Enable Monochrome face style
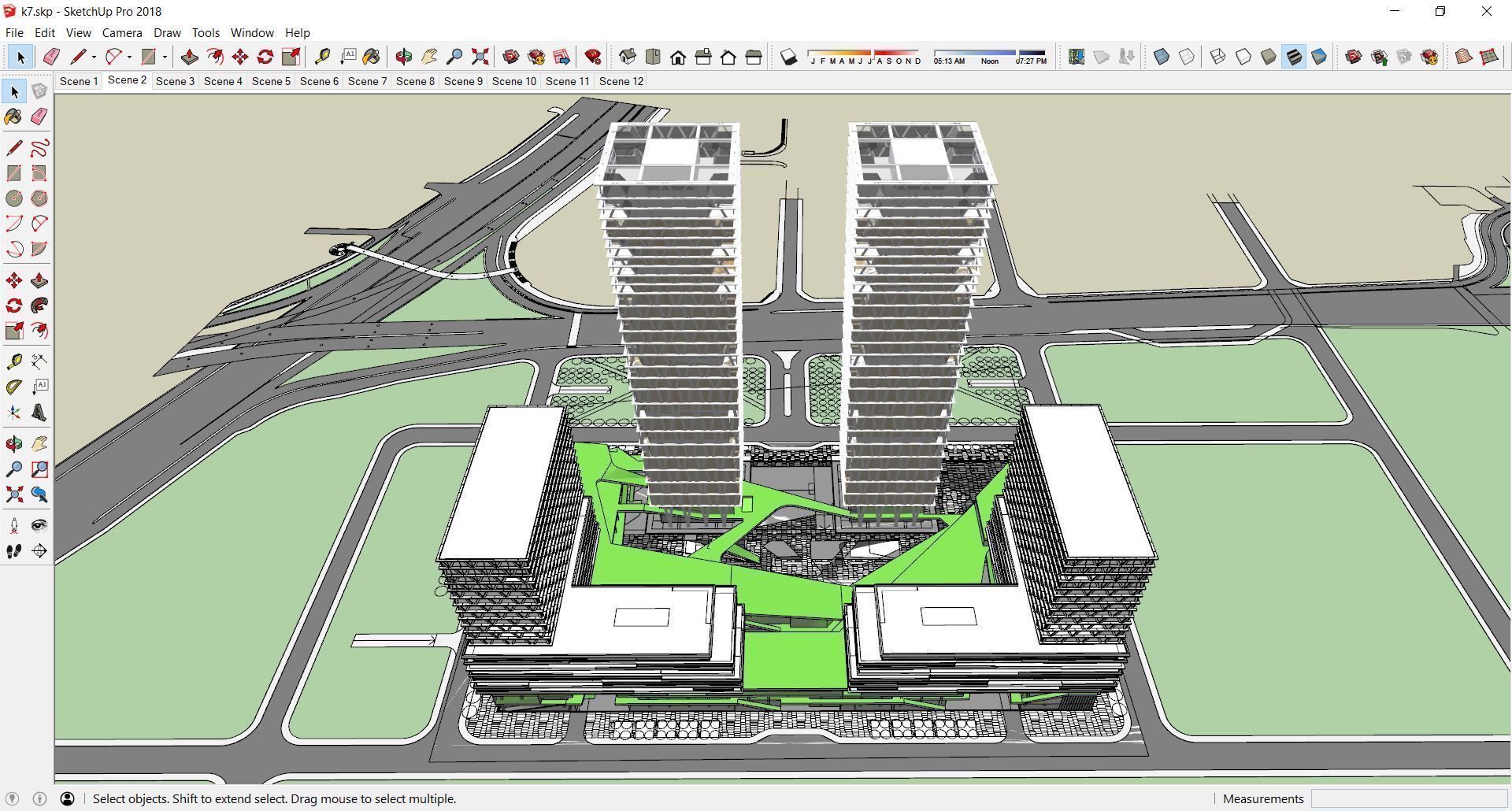The image size is (1512, 811). (1319, 57)
